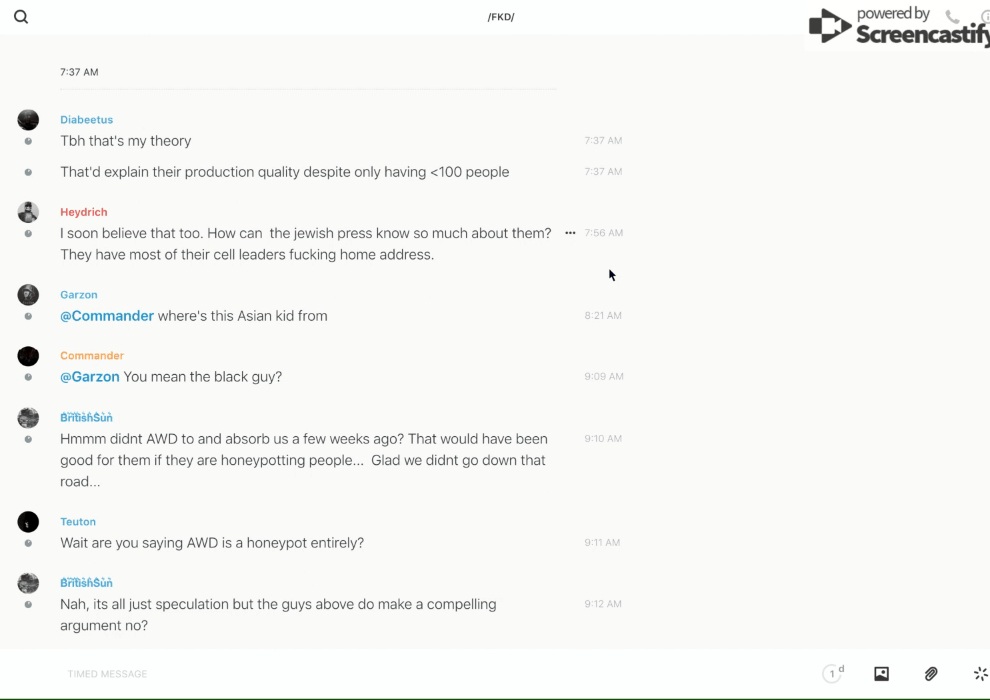The image size is (990, 700).
Task: Open the 1d message timer selector
Action: coord(833,674)
